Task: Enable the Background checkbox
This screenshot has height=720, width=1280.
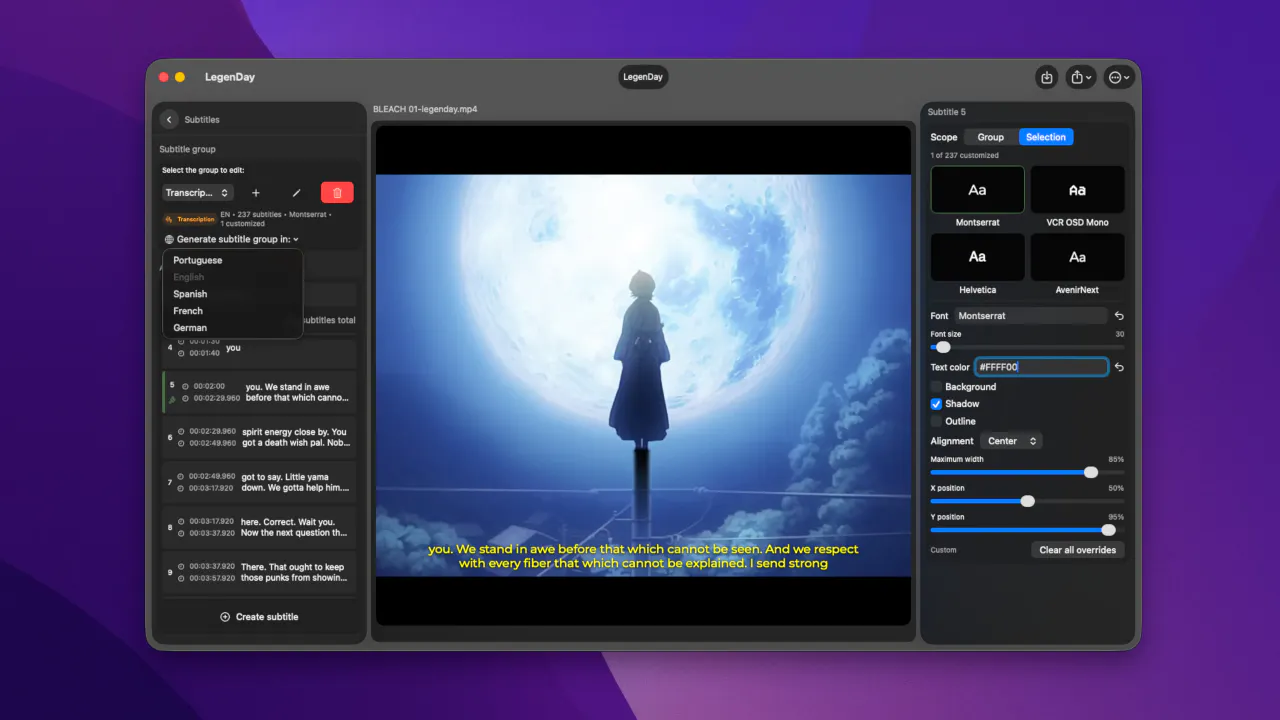Action: tap(936, 387)
